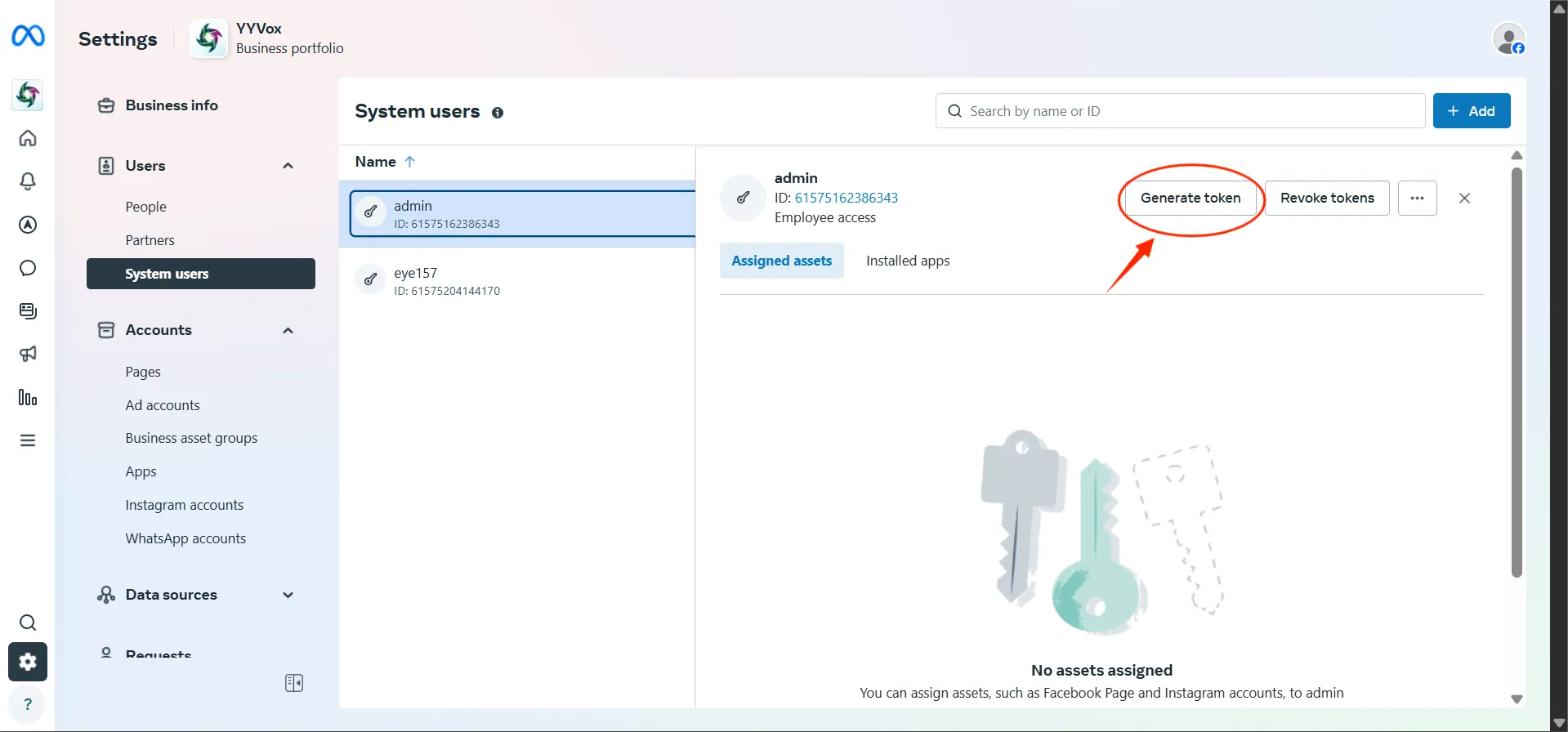Open Pages under Accounts
Screen dimensions: 1568x732
(x=143, y=372)
